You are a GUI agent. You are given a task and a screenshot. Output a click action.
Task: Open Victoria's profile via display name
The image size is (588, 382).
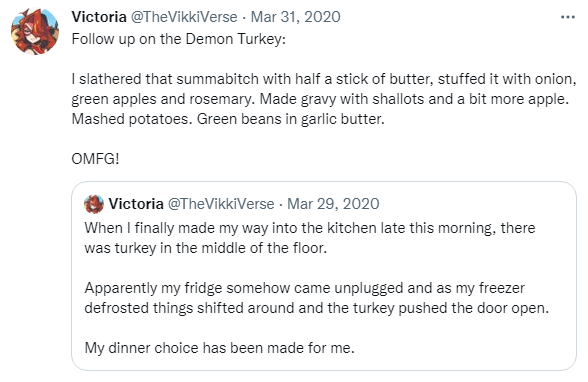pos(99,17)
